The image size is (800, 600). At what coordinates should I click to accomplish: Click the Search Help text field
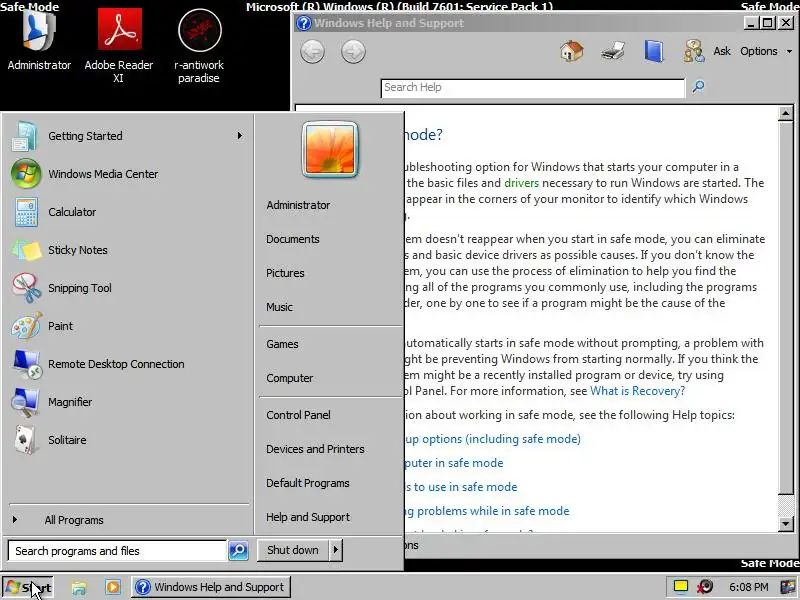(533, 88)
